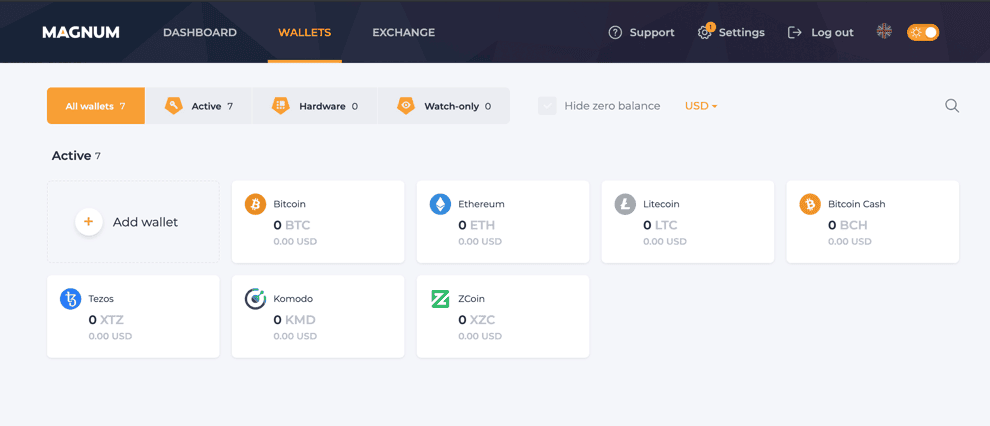Click the Tezos coin icon
The height and width of the screenshot is (426, 990).
pos(71,299)
